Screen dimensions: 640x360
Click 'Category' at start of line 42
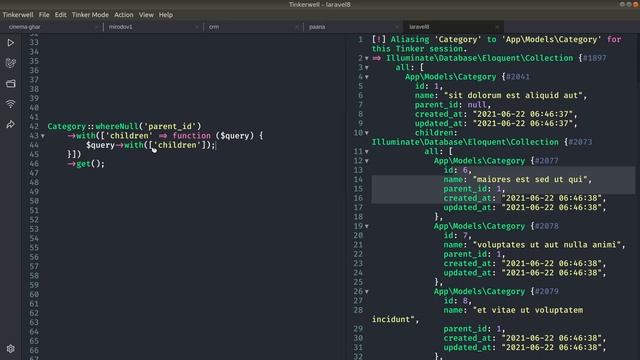[67, 126]
